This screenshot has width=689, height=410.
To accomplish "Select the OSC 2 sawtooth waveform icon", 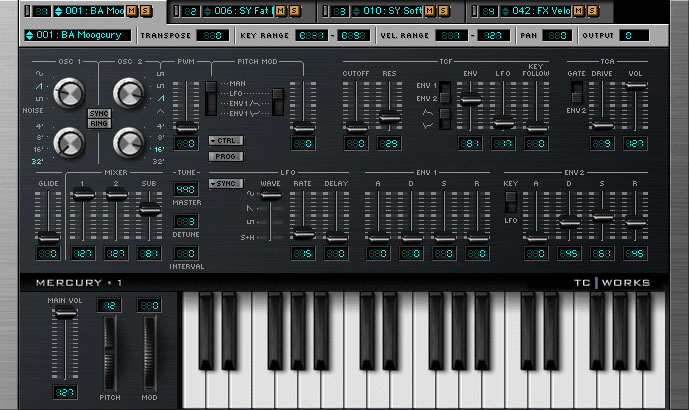I will point(161,98).
